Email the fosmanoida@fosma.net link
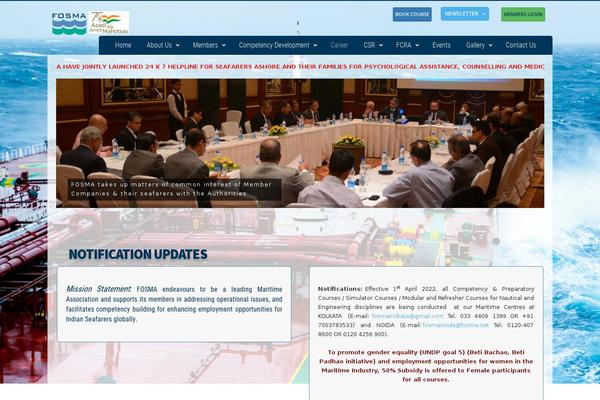This screenshot has width=600, height=400. click(455, 325)
